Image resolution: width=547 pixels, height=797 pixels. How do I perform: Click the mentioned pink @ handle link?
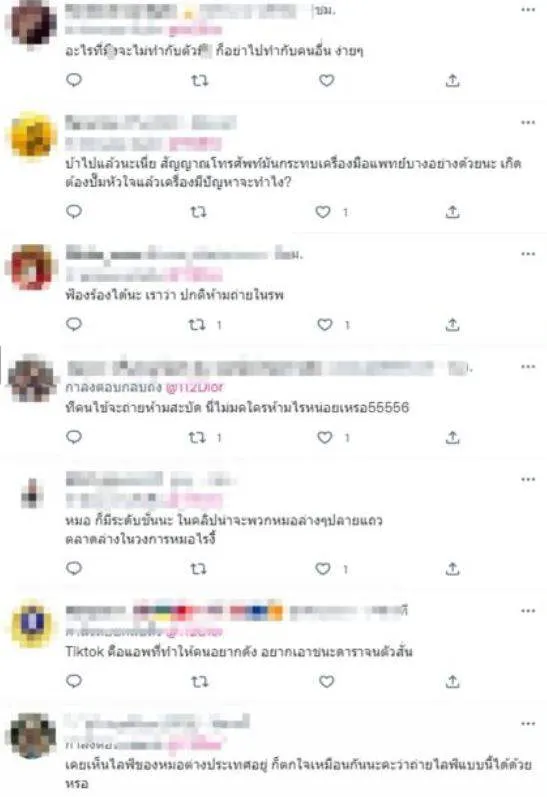(195, 387)
